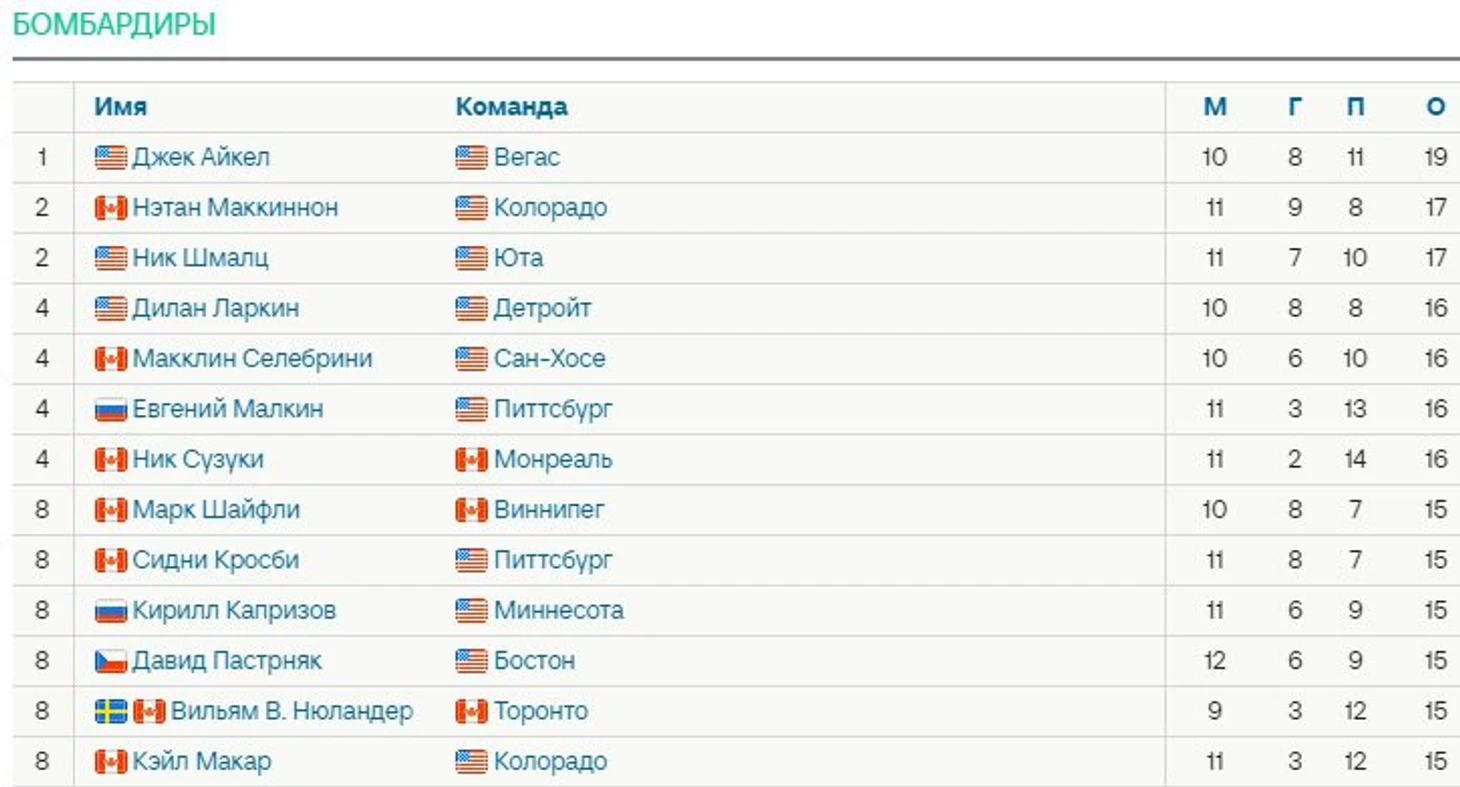Open the Детройт team page
Image resolution: width=1460 pixels, height=787 pixels.
tap(542, 309)
